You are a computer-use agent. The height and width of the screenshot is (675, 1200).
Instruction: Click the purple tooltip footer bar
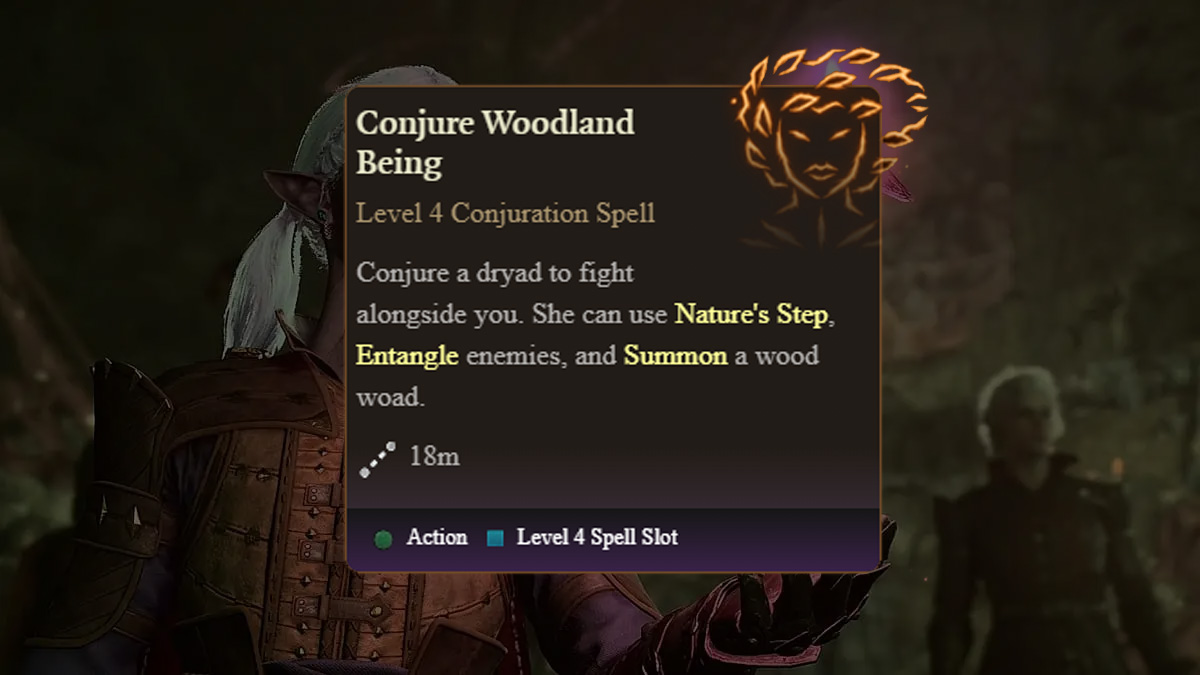(x=613, y=539)
